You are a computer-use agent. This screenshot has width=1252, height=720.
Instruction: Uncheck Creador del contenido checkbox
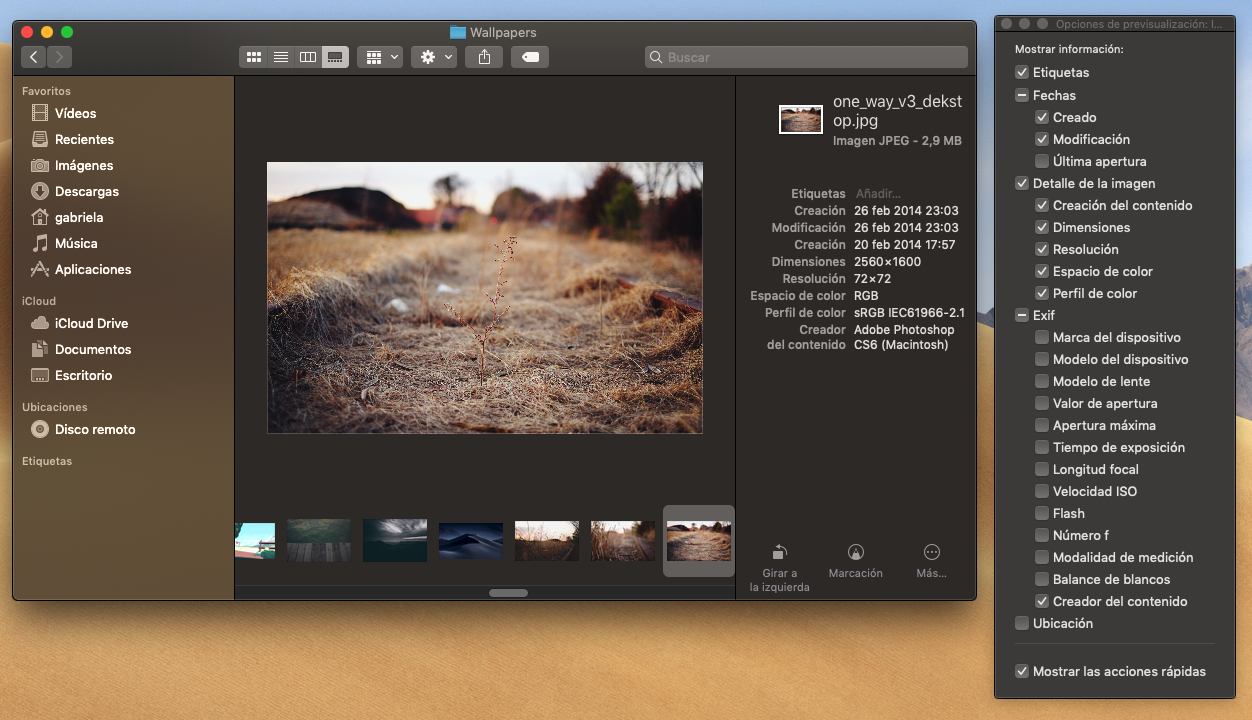(x=1042, y=601)
